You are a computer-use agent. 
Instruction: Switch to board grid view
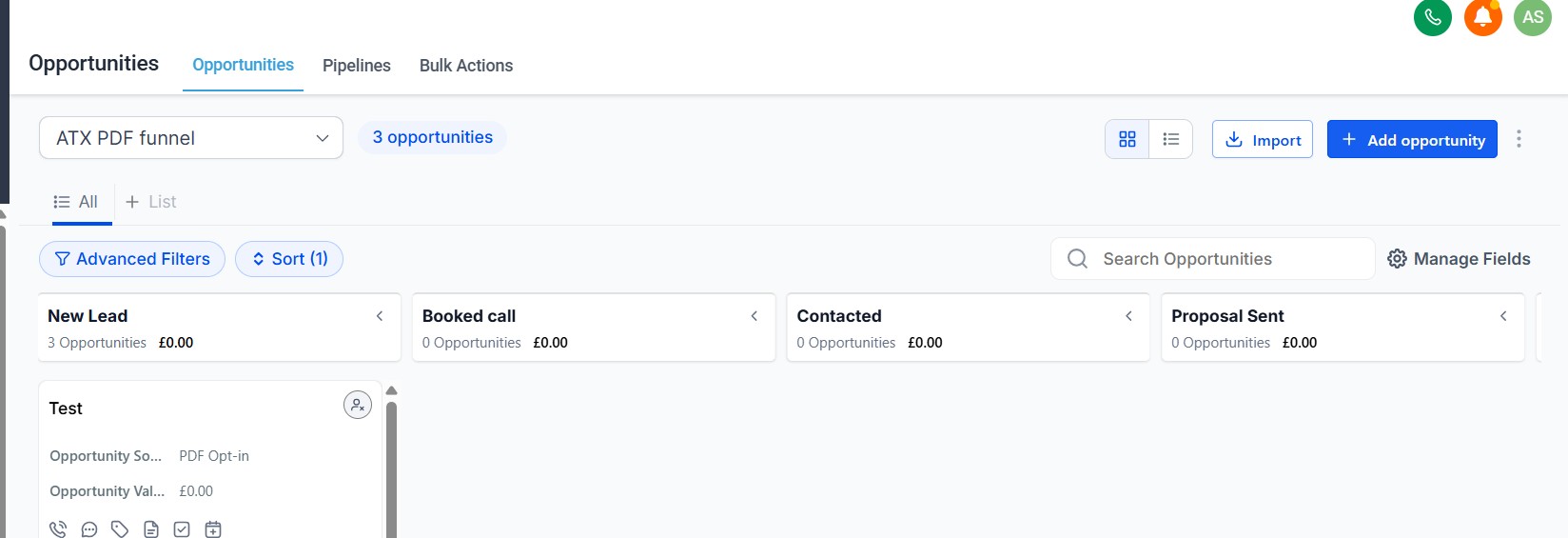point(1127,139)
